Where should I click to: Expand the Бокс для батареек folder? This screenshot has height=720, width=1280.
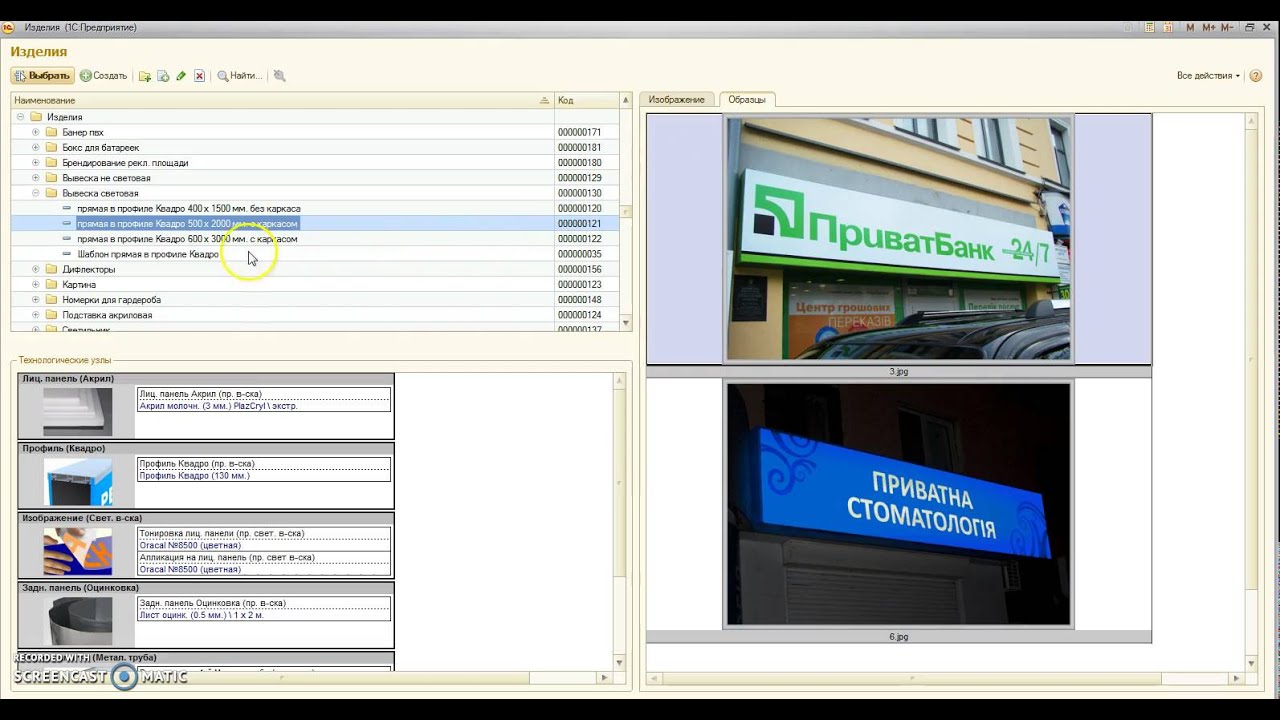pos(36,147)
